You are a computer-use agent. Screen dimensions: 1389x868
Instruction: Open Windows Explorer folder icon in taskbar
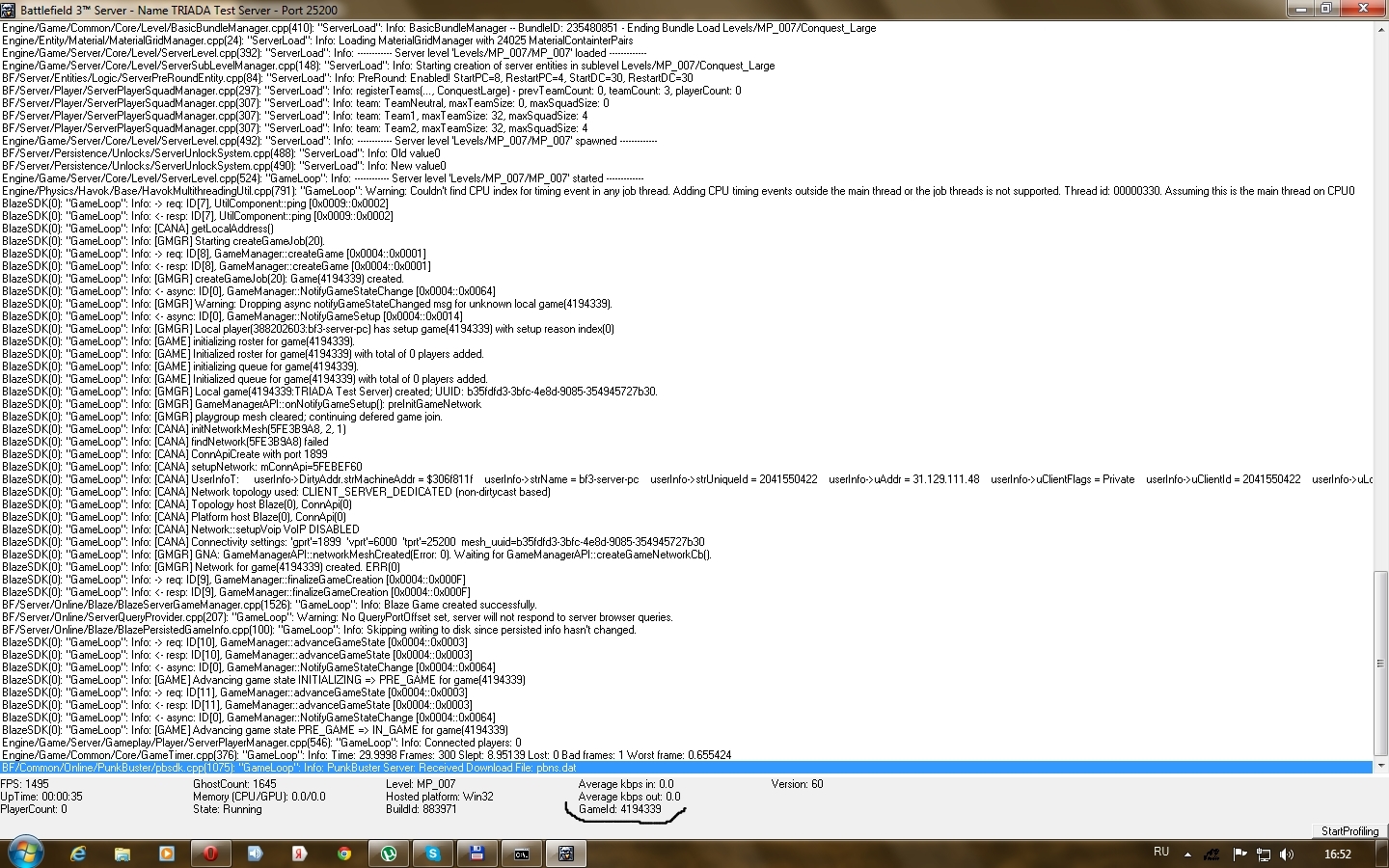coord(123,854)
